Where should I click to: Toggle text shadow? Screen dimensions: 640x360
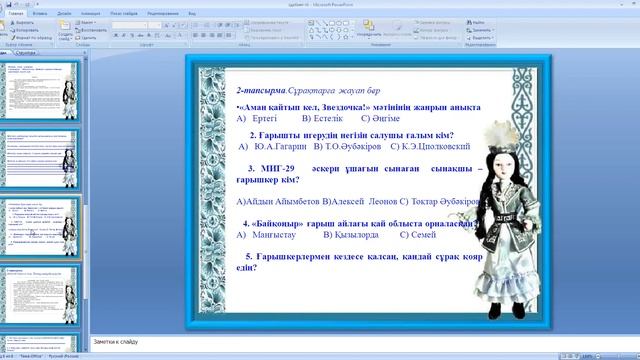pos(149,36)
